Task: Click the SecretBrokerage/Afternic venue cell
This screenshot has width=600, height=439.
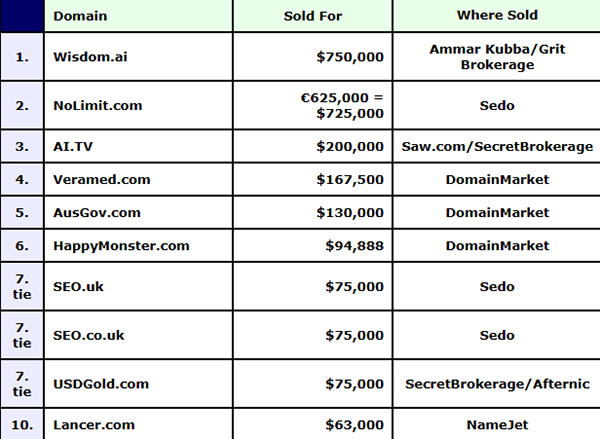Action: point(497,383)
